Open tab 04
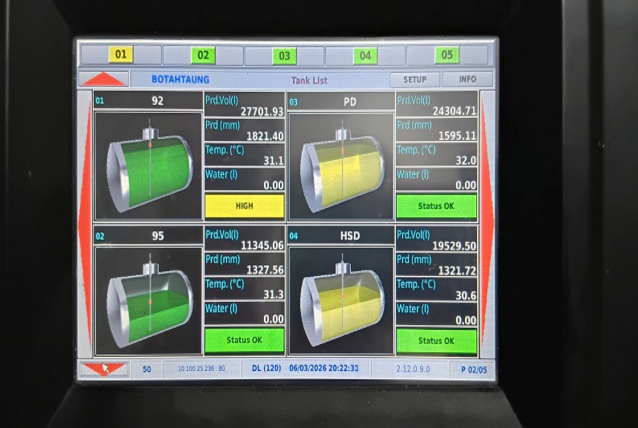This screenshot has height=428, width=638. click(365, 55)
